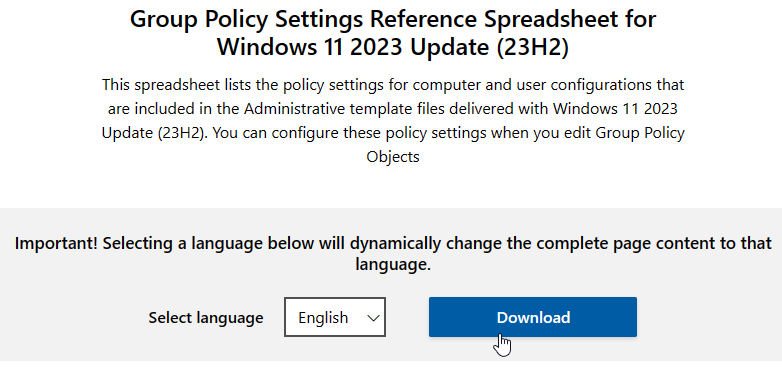Viewport: 782px width, 369px height.
Task: Open the English language dropdown
Action: (335, 317)
